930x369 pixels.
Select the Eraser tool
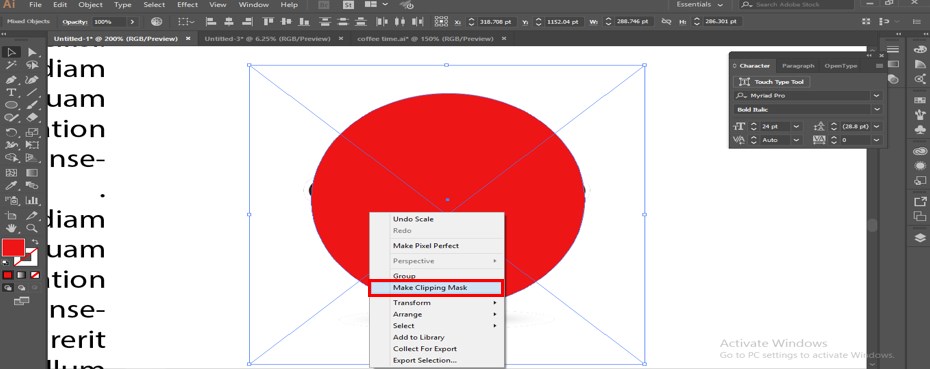click(32, 118)
